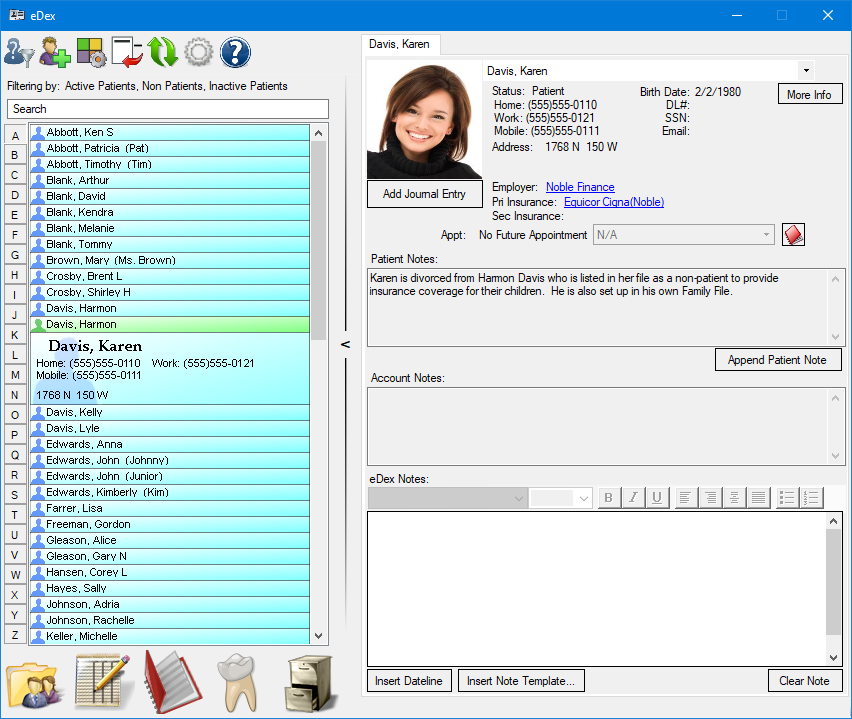
Task: Open the Ledger pencil icon
Action: (104, 683)
